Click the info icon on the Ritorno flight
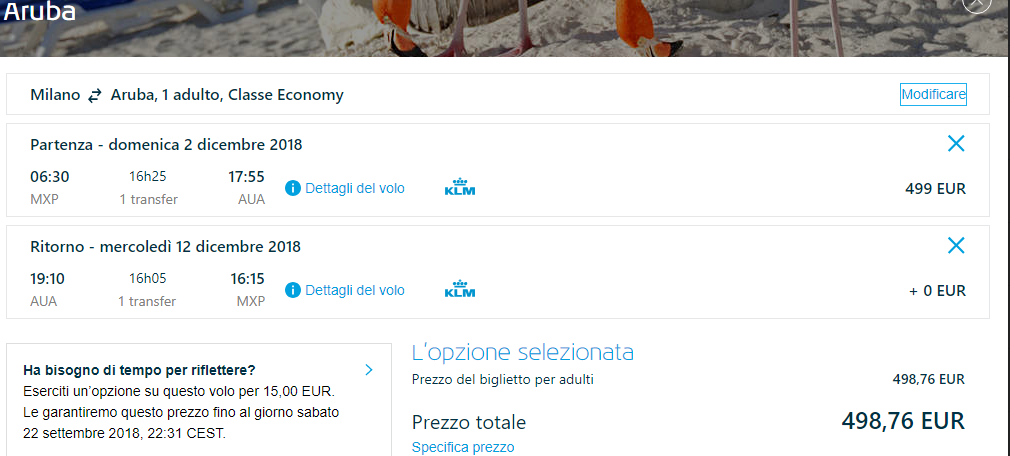This screenshot has width=1010, height=456. (292, 290)
